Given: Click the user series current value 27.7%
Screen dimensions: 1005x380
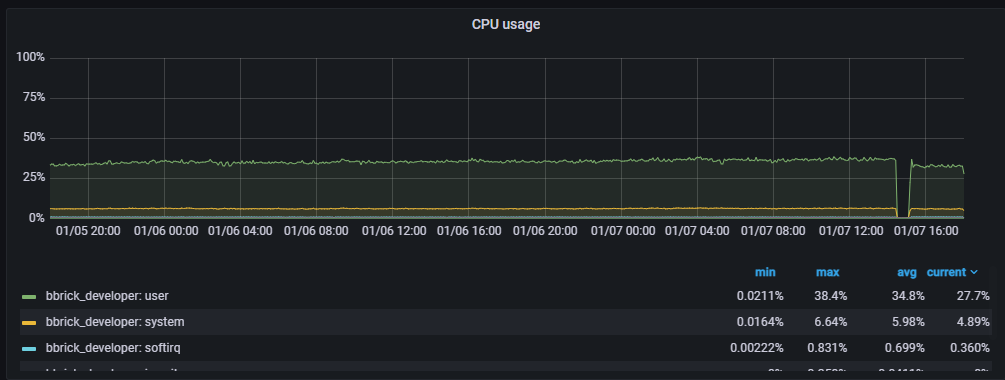Looking at the screenshot, I should pyautogui.click(x=974, y=297).
